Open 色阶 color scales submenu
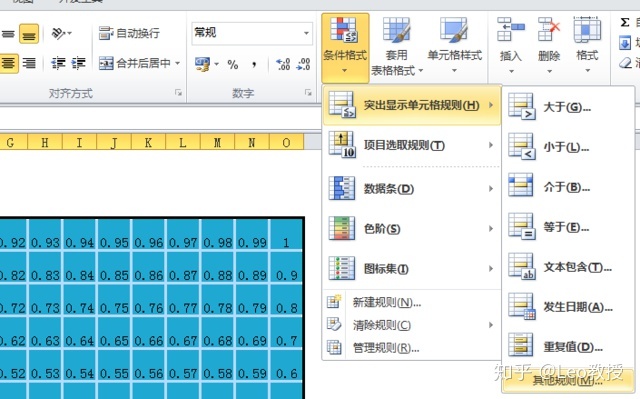This screenshot has height=399, width=640. 412,228
